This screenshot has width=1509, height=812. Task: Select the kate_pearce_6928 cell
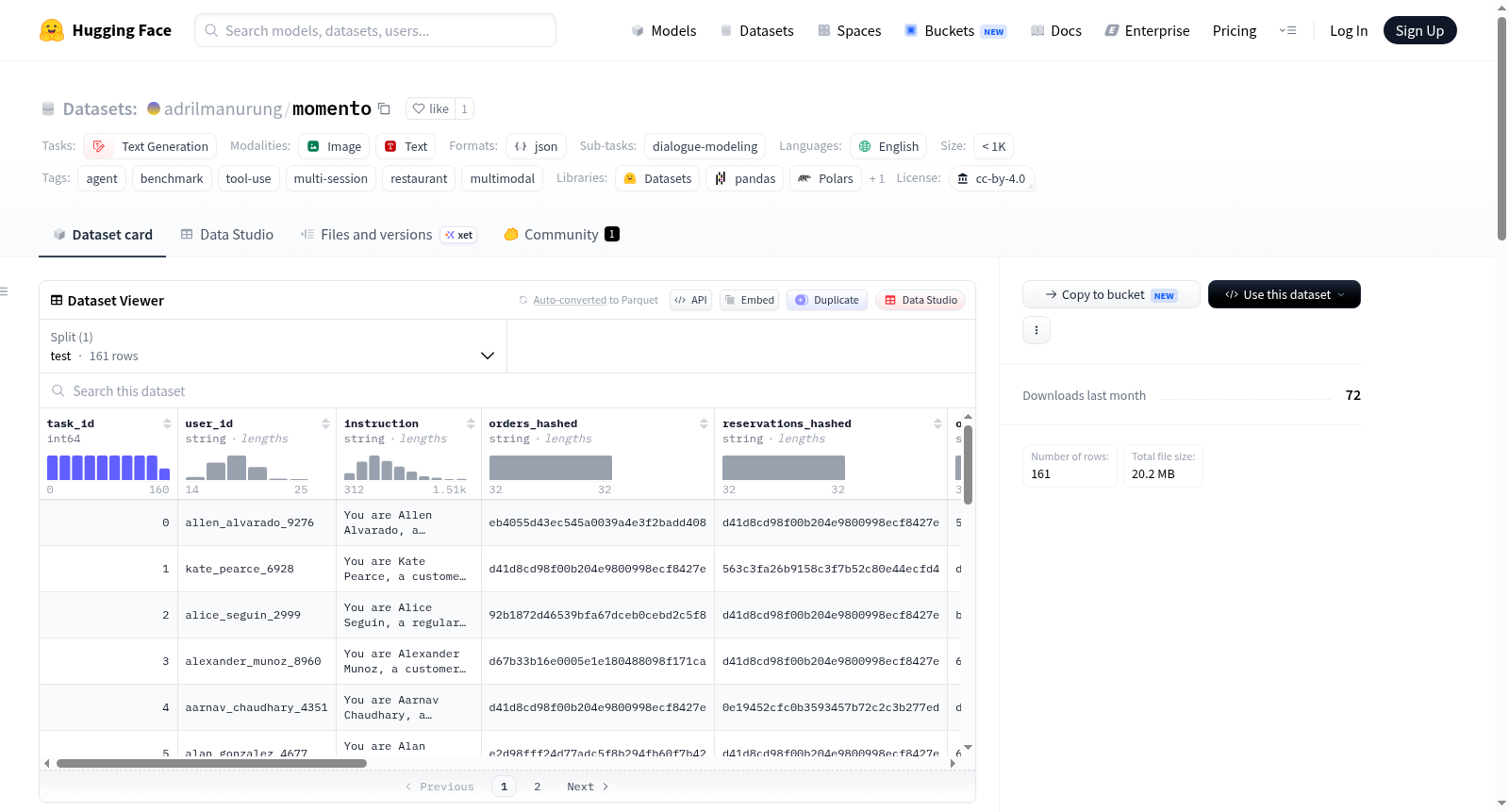(257, 569)
